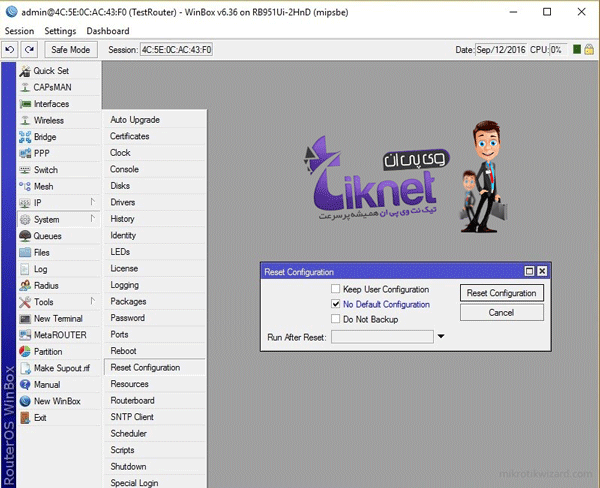Enable Keep User Configuration checkbox
This screenshot has width=600, height=488.
pos(336,290)
